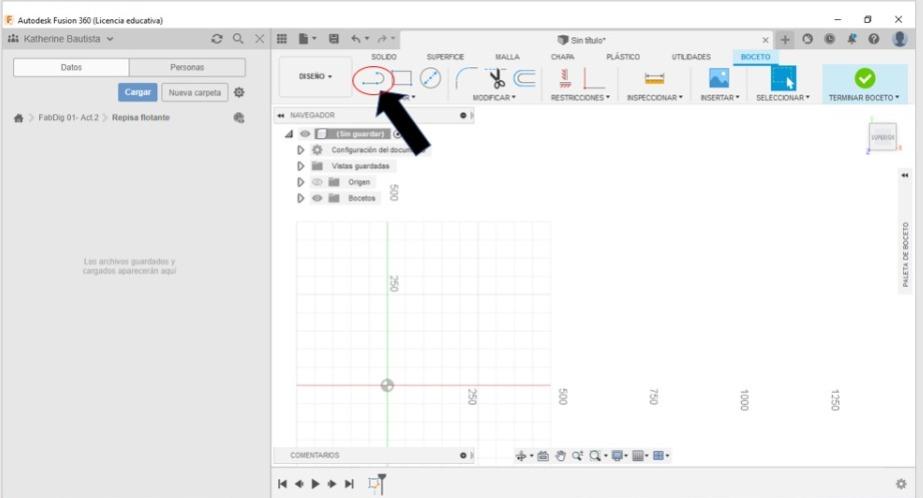Image resolution: width=923 pixels, height=498 pixels.
Task: Open the MODIFICAR dropdown menu
Action: tap(494, 98)
